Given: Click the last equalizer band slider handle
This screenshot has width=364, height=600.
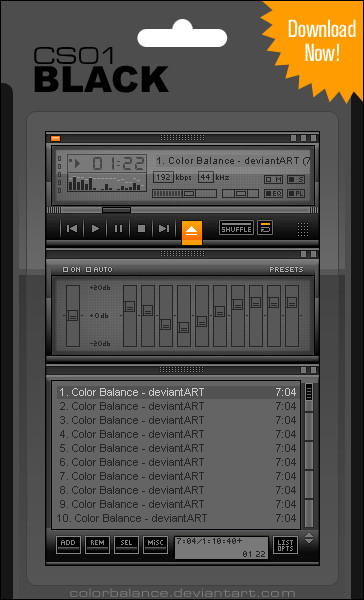Looking at the screenshot, I should pyautogui.click(x=292, y=303).
